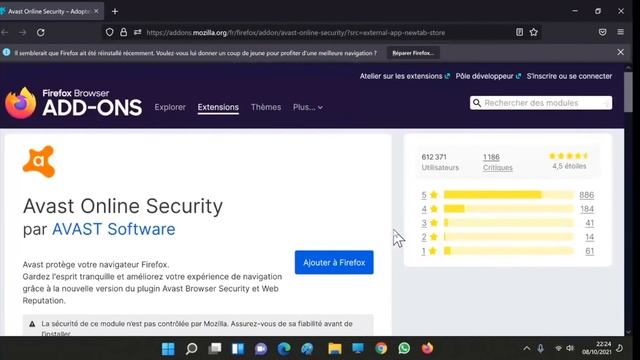Open Pôle développeur link

tap(488, 76)
